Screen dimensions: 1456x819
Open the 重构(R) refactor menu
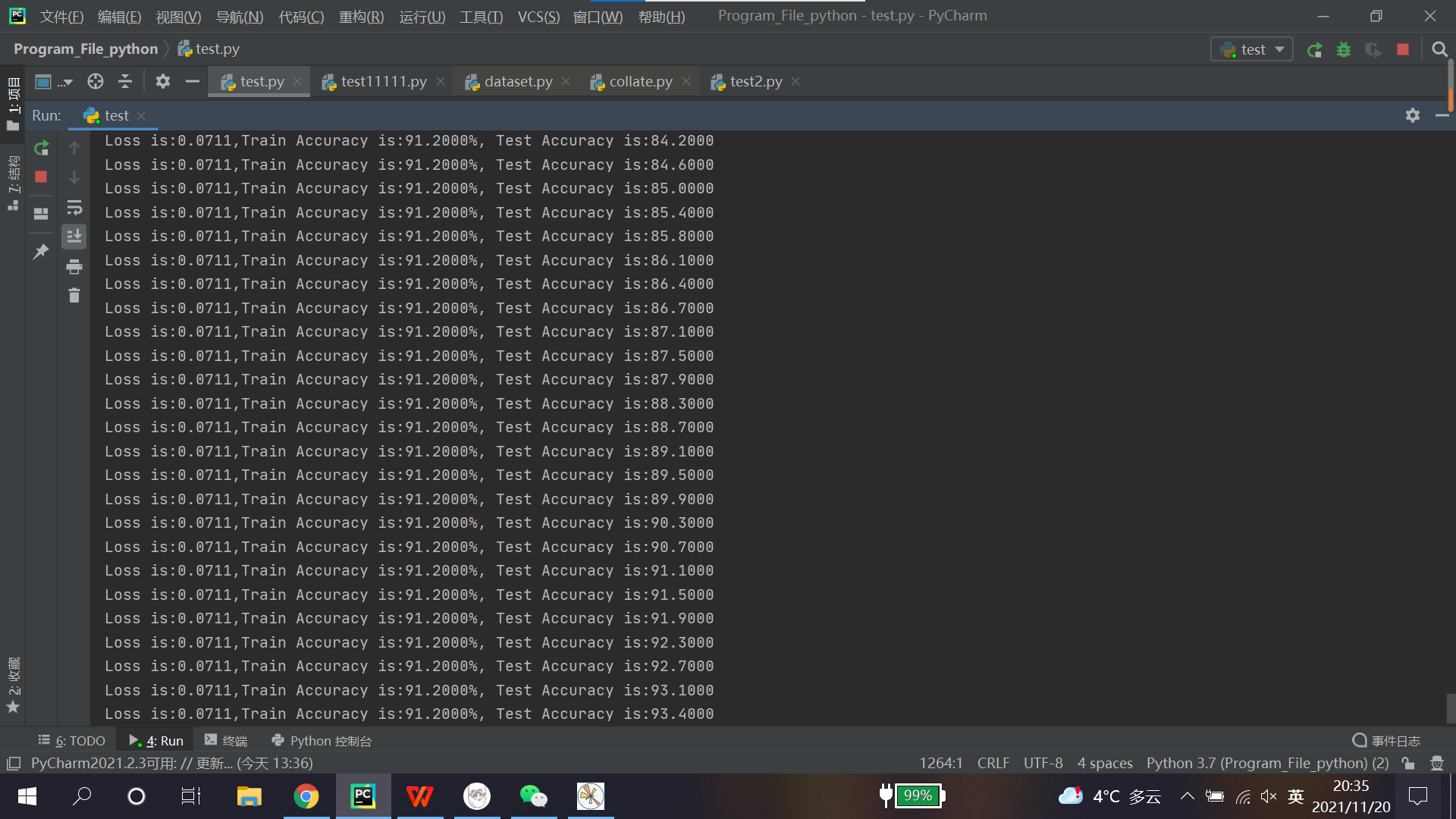coord(361,17)
